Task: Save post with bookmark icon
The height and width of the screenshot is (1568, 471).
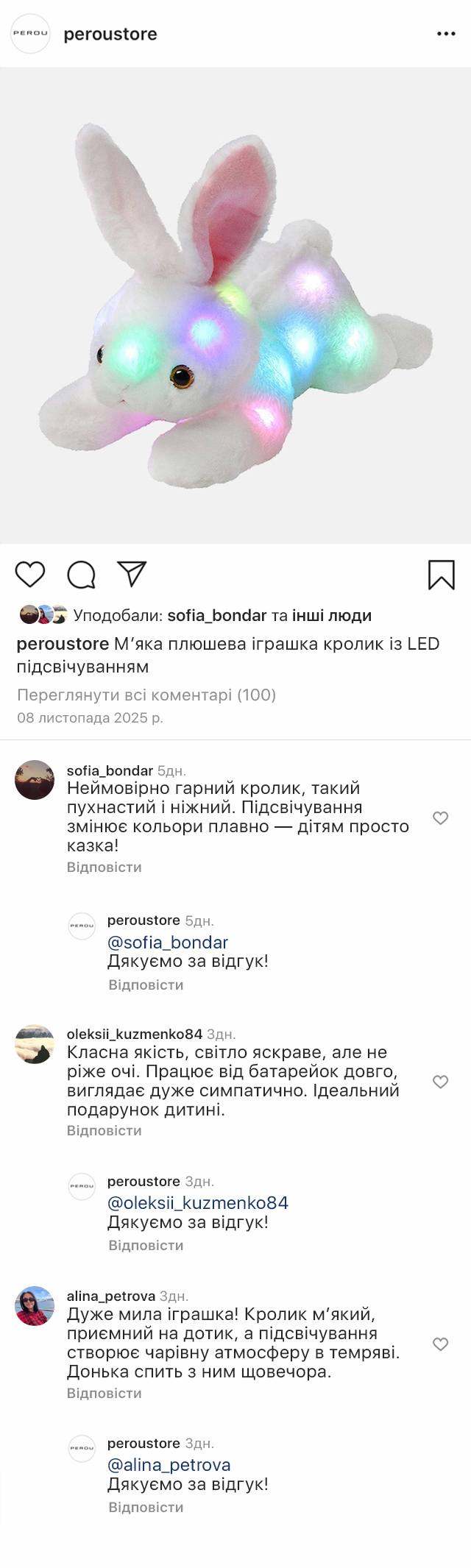Action: [442, 575]
